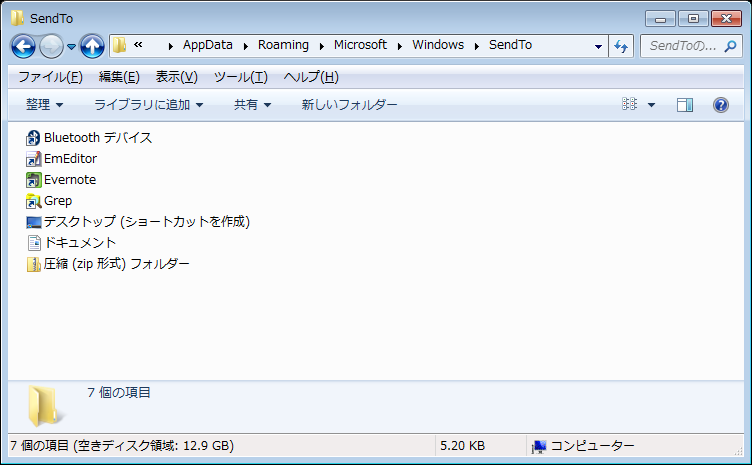Expand the hidden path chevron «

pyautogui.click(x=138, y=45)
